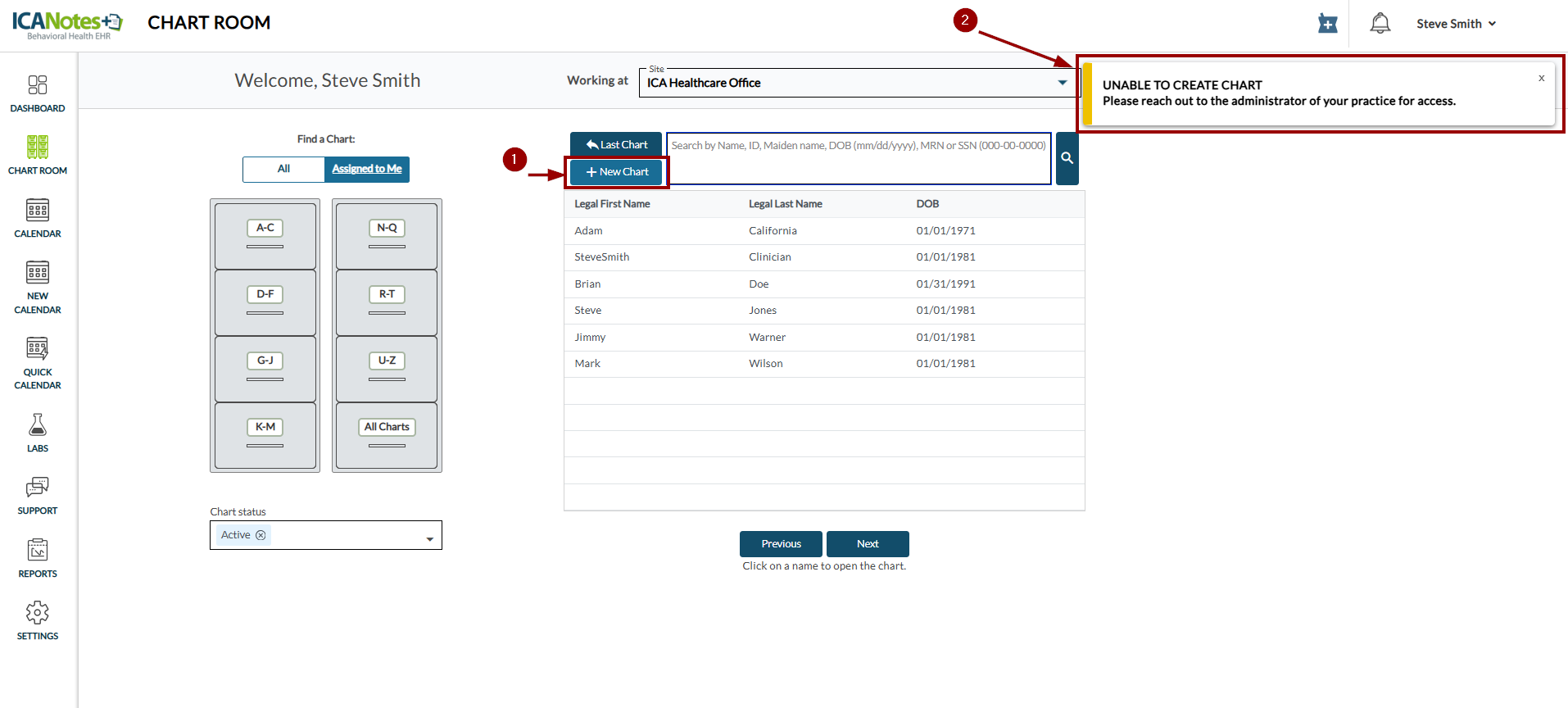Open the Labs flask icon
Viewport: 1568px width, 708px height.
click(x=38, y=424)
